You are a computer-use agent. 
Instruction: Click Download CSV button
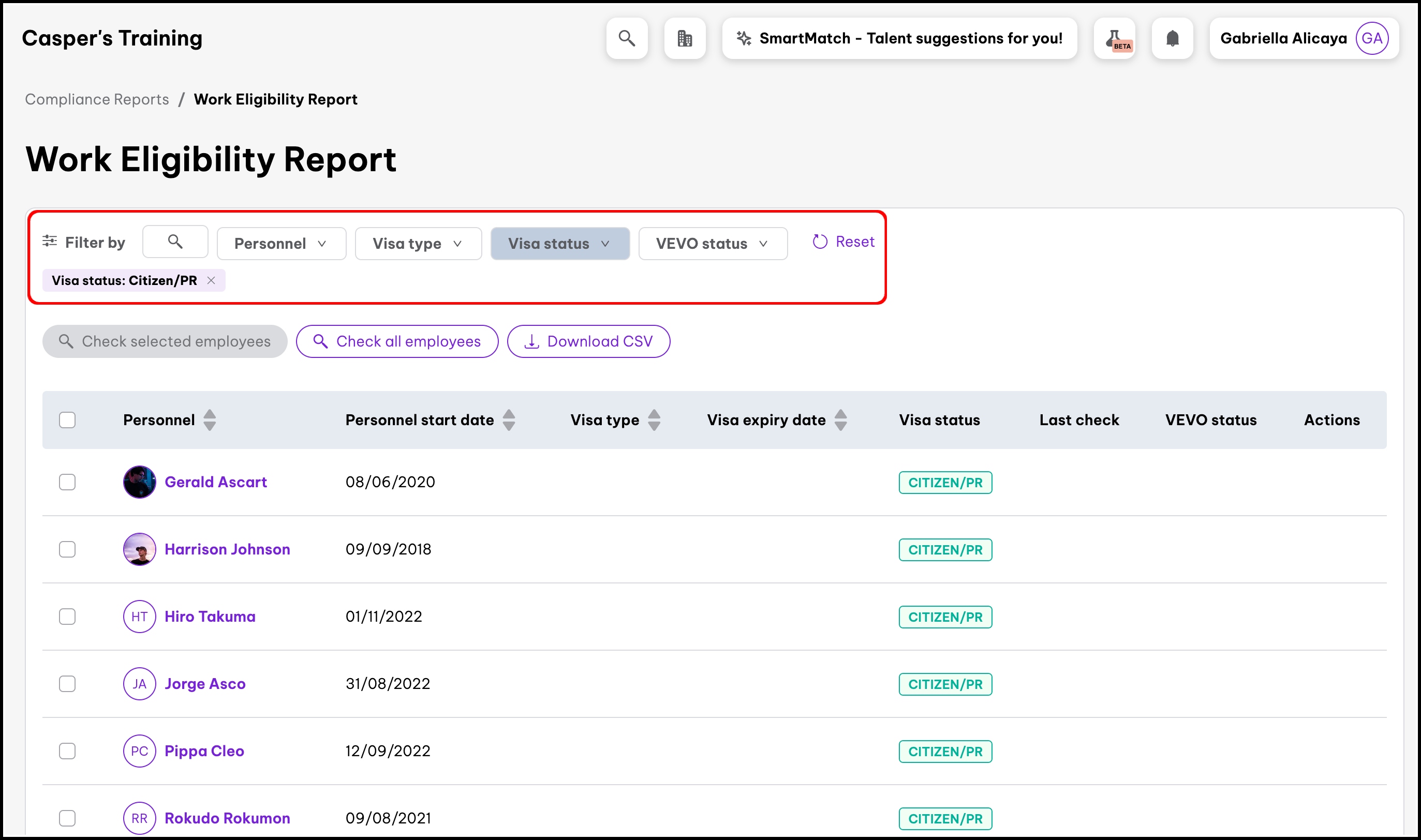588,341
